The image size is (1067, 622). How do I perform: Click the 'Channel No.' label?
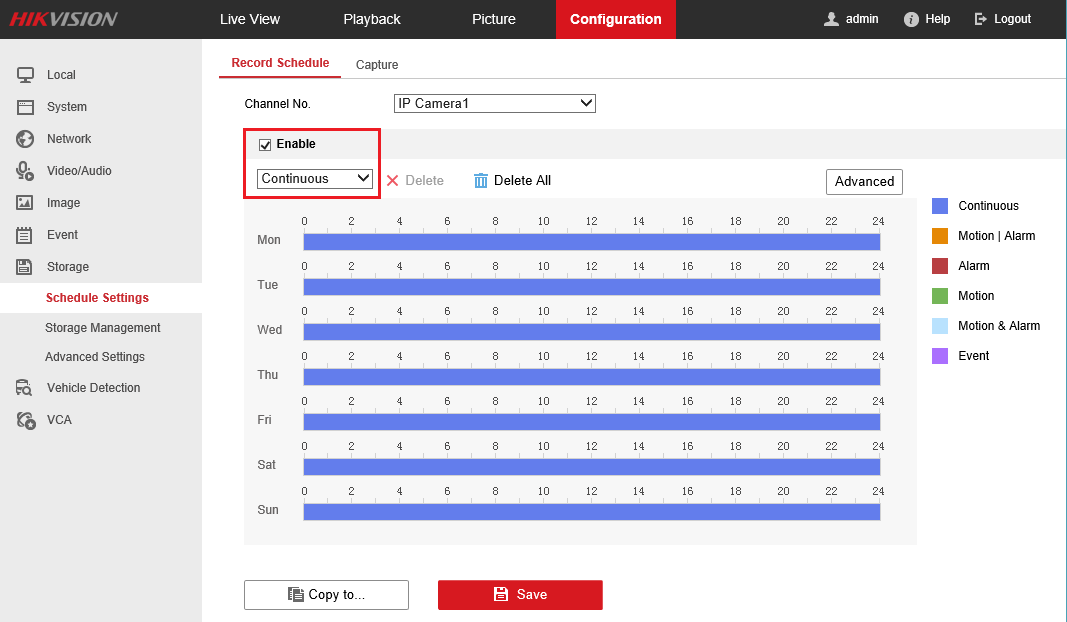278,104
